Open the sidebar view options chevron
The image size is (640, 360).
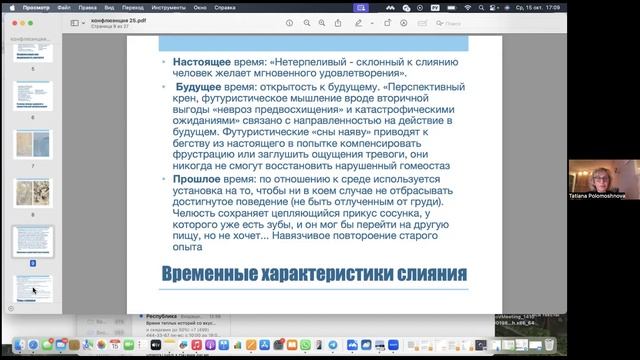point(83,23)
